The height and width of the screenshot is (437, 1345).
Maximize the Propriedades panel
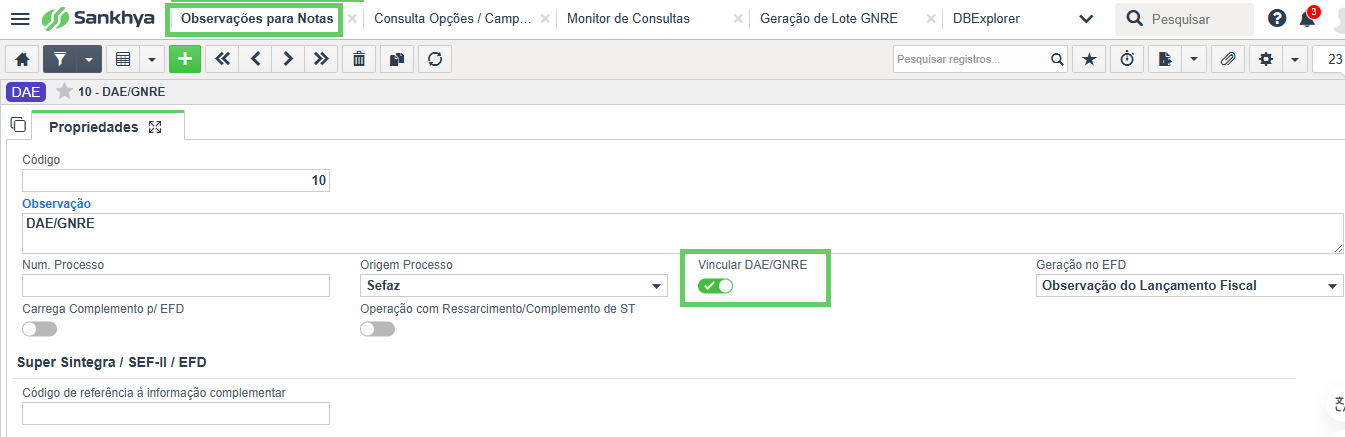(155, 127)
